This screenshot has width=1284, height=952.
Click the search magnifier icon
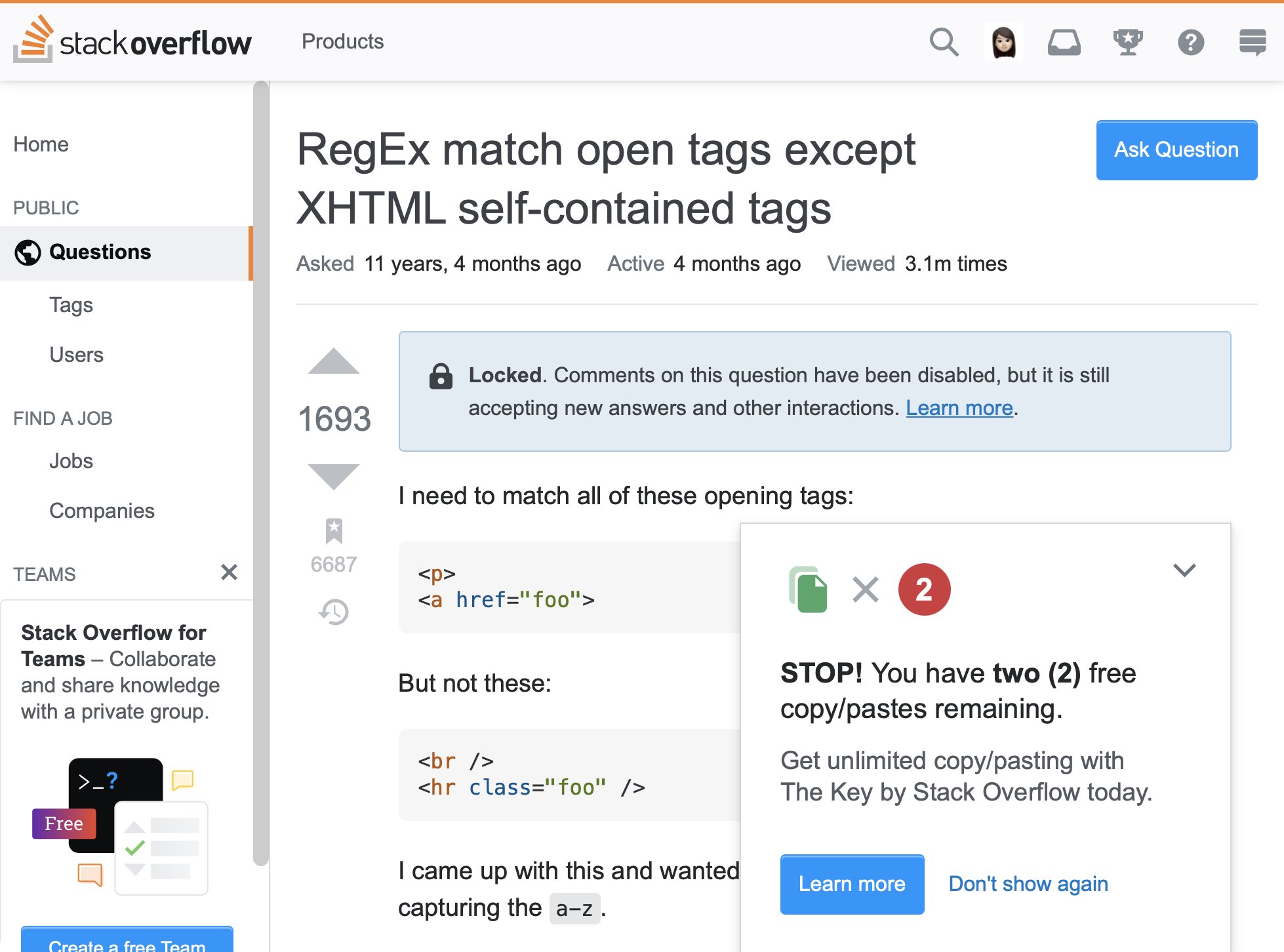[944, 43]
